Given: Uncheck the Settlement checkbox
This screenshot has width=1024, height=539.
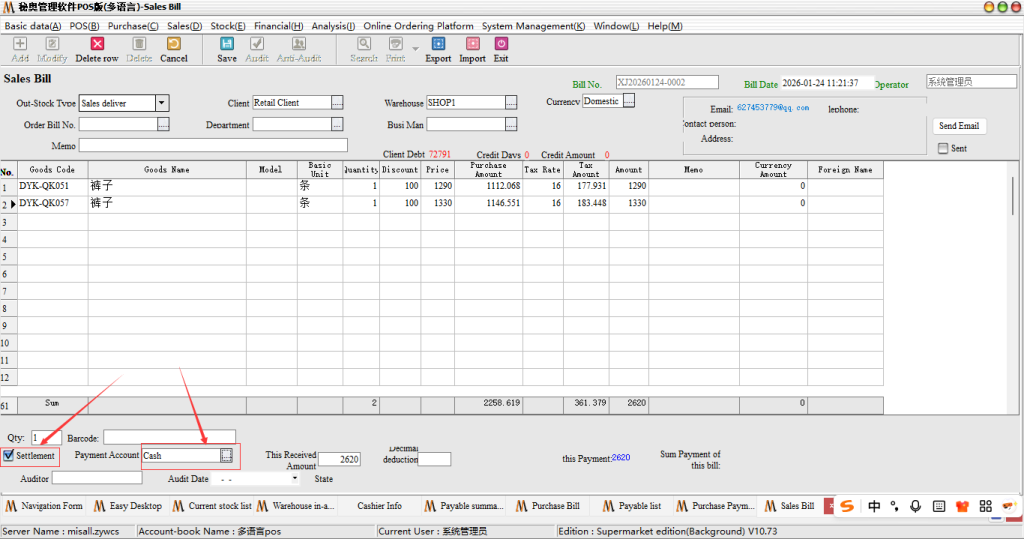Looking at the screenshot, I should point(9,456).
